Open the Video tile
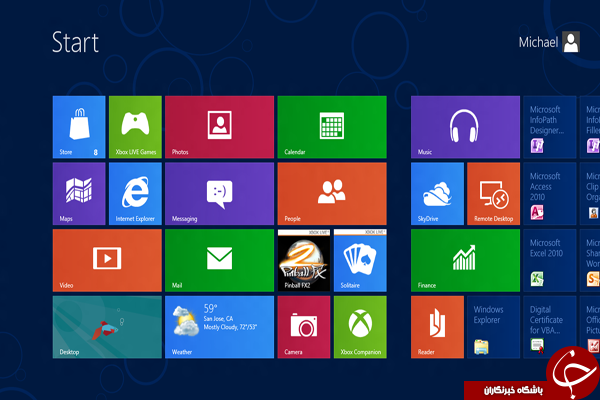 [x=107, y=260]
